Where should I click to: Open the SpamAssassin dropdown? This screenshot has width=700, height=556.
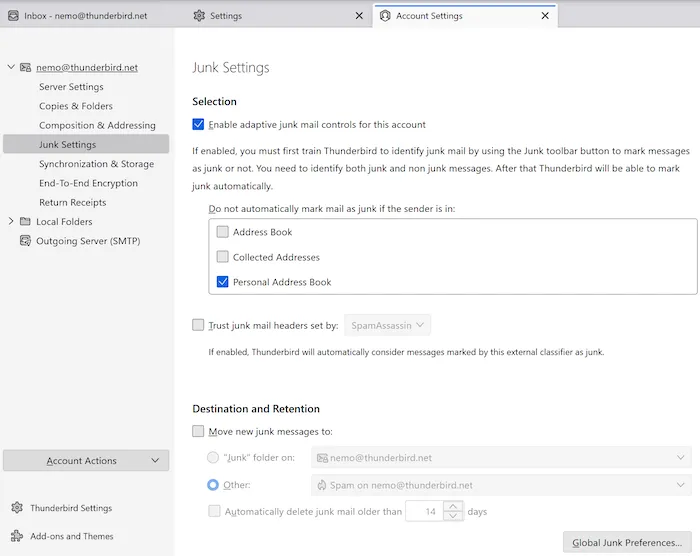387,325
